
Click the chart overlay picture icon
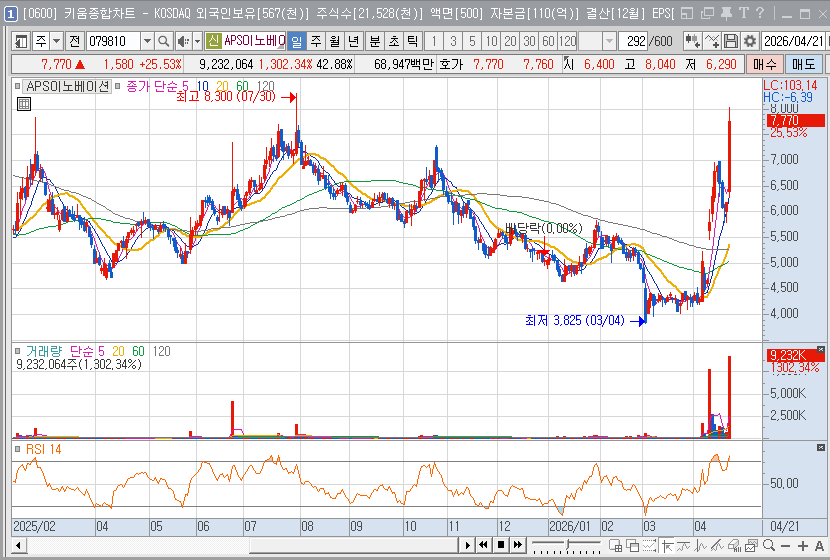751,545
